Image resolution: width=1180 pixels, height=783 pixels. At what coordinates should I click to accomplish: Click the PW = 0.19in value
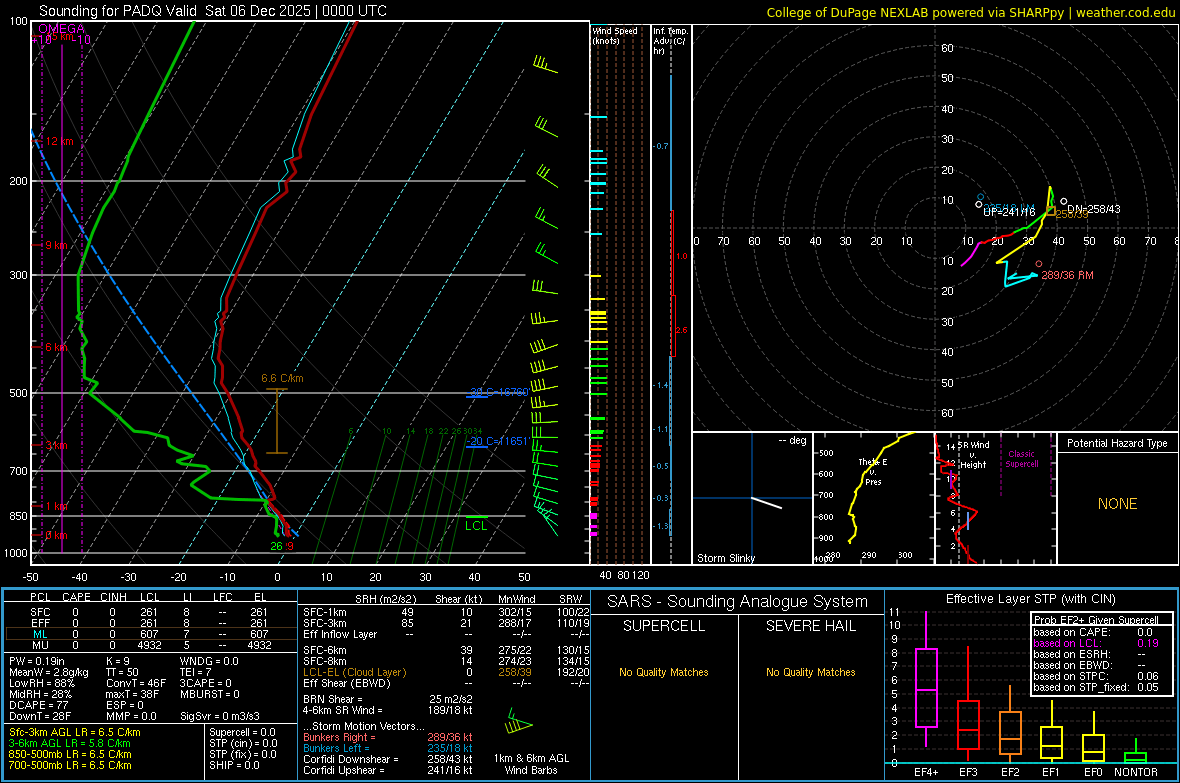[37, 661]
